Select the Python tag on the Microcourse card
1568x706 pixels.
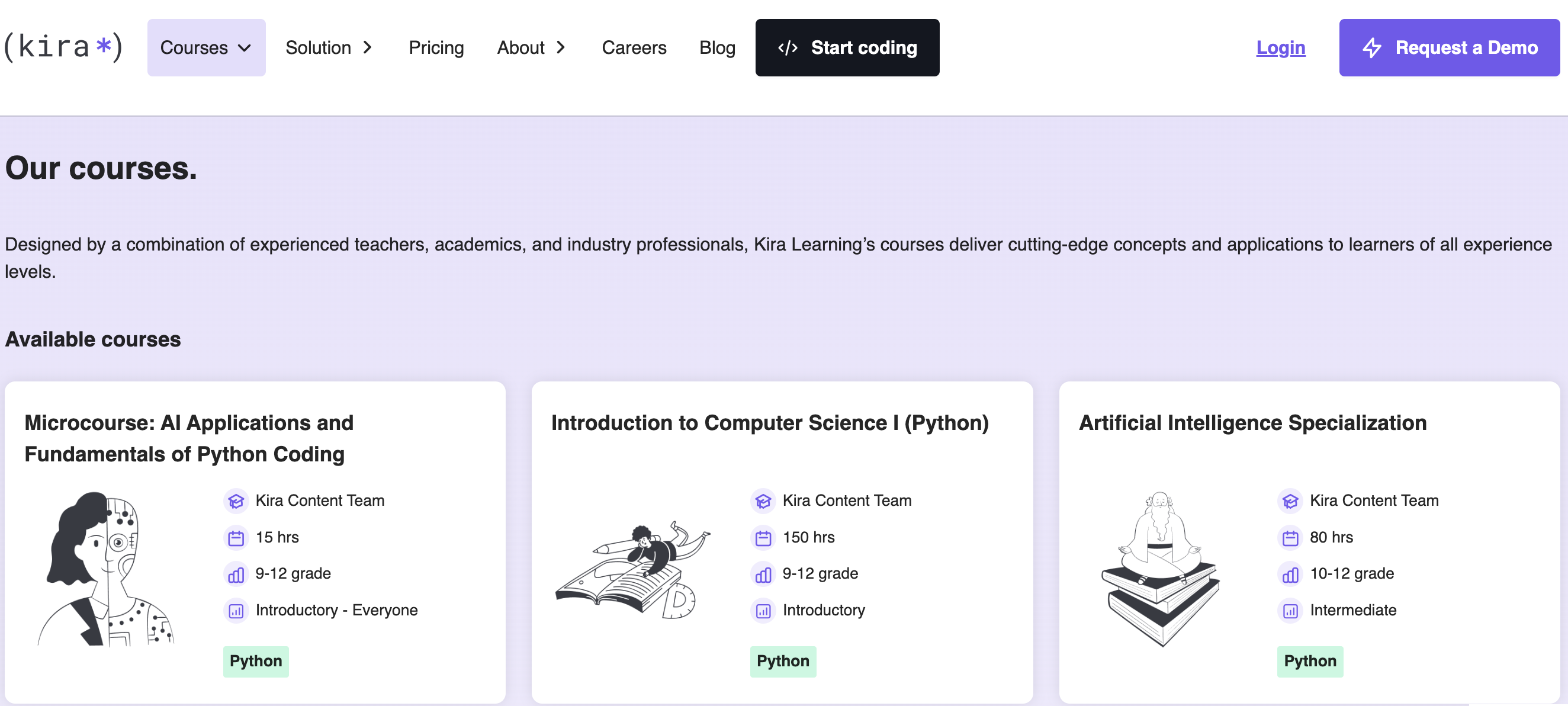pyautogui.click(x=256, y=661)
